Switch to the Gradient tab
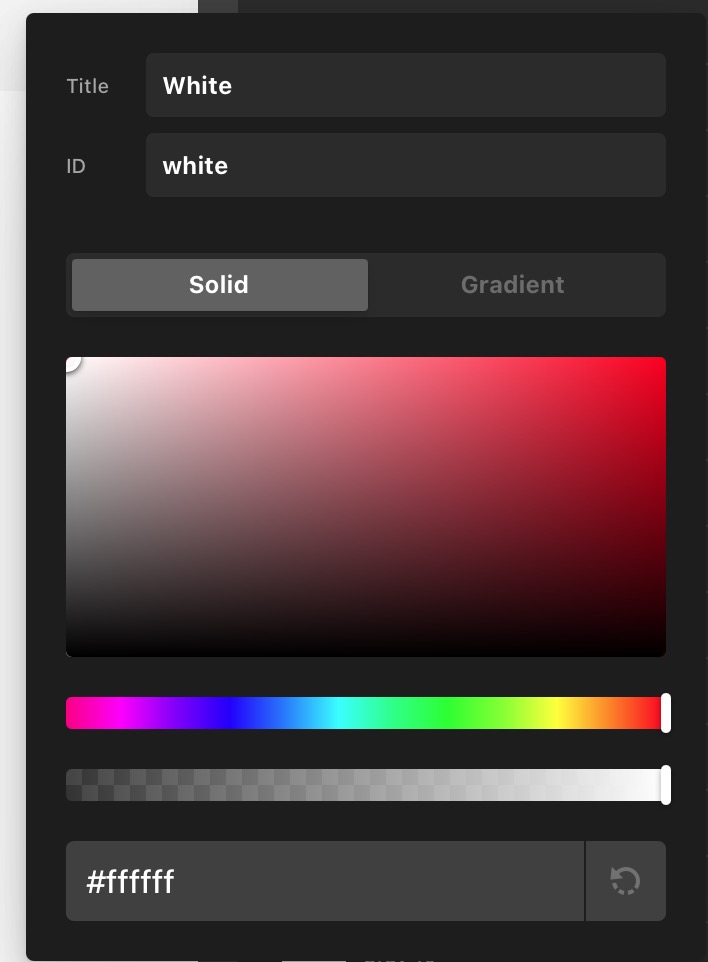The height and width of the screenshot is (962, 708). click(x=512, y=285)
